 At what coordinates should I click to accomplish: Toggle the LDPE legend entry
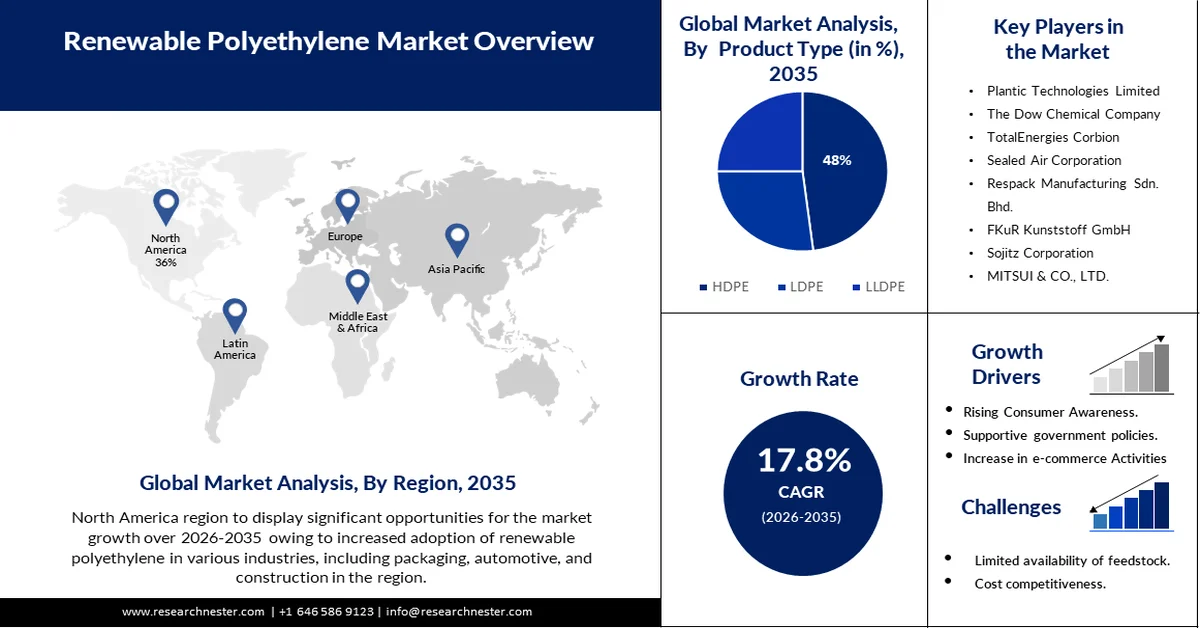pyautogui.click(x=800, y=287)
